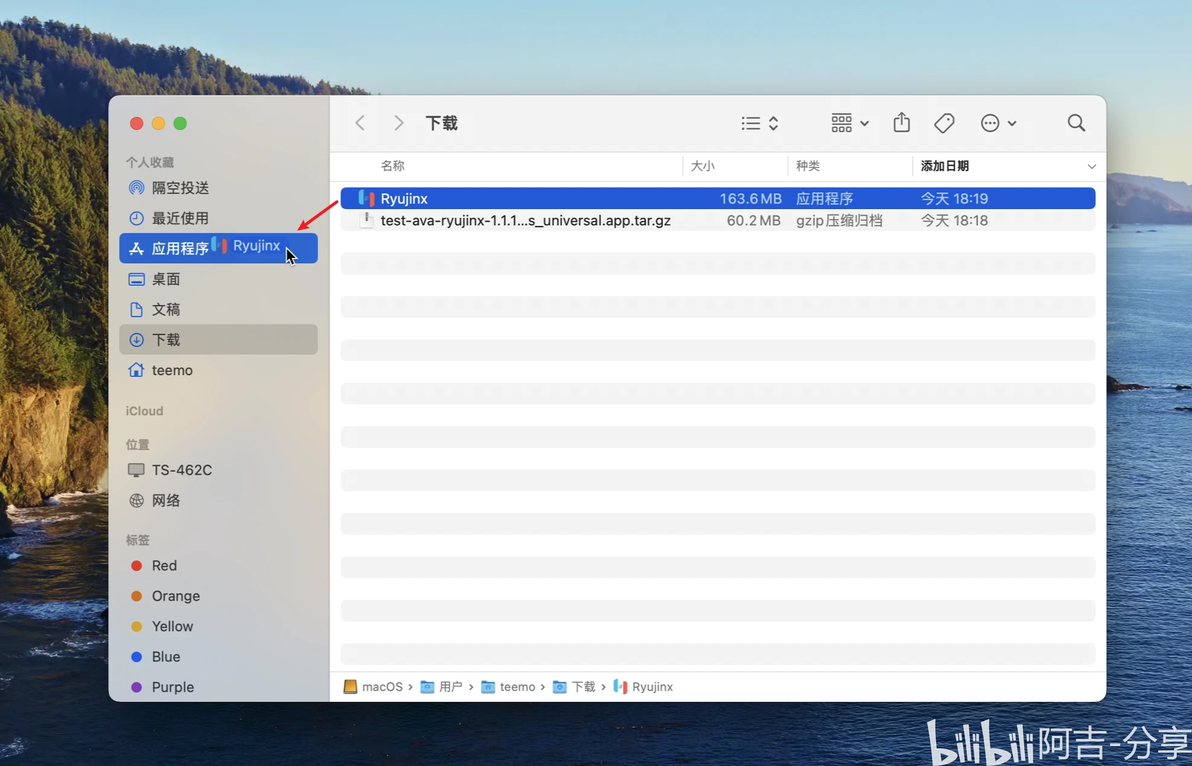Open the more actions ellipsis menu
The image size is (1192, 766).
pos(998,123)
